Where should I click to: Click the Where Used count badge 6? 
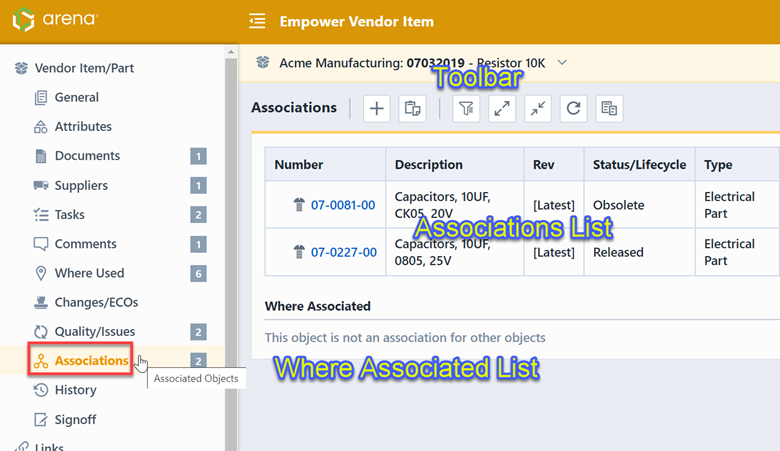point(198,273)
